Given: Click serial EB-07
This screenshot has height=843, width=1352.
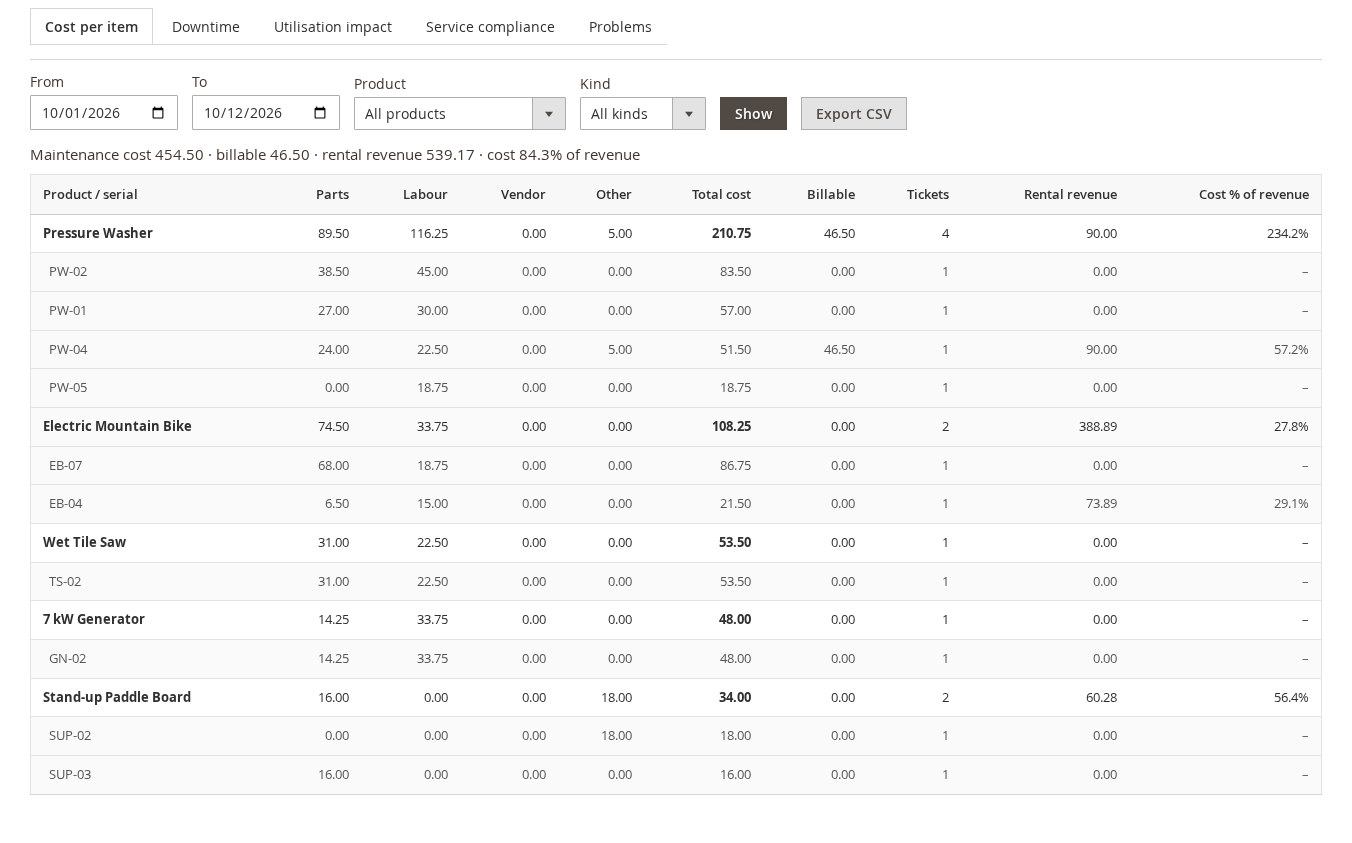Looking at the screenshot, I should pyautogui.click(x=66, y=466).
